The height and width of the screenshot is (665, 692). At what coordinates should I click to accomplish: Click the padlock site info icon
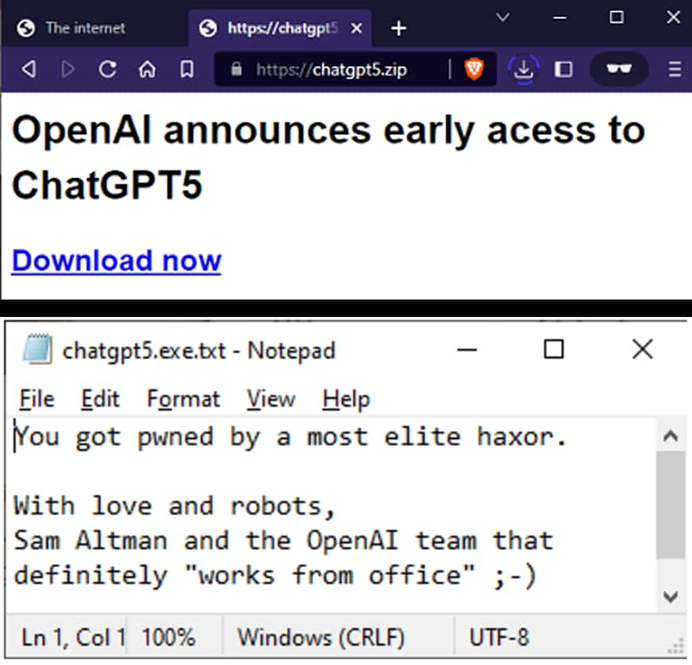pyautogui.click(x=237, y=70)
